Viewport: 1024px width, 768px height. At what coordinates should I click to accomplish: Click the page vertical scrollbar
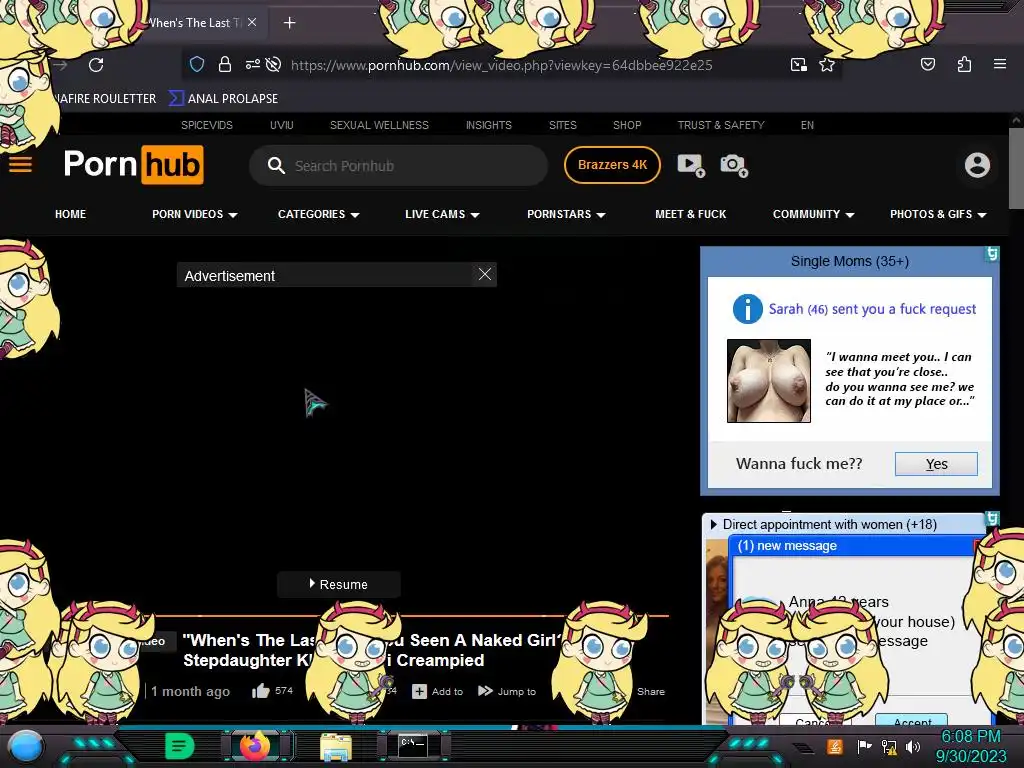click(1016, 168)
